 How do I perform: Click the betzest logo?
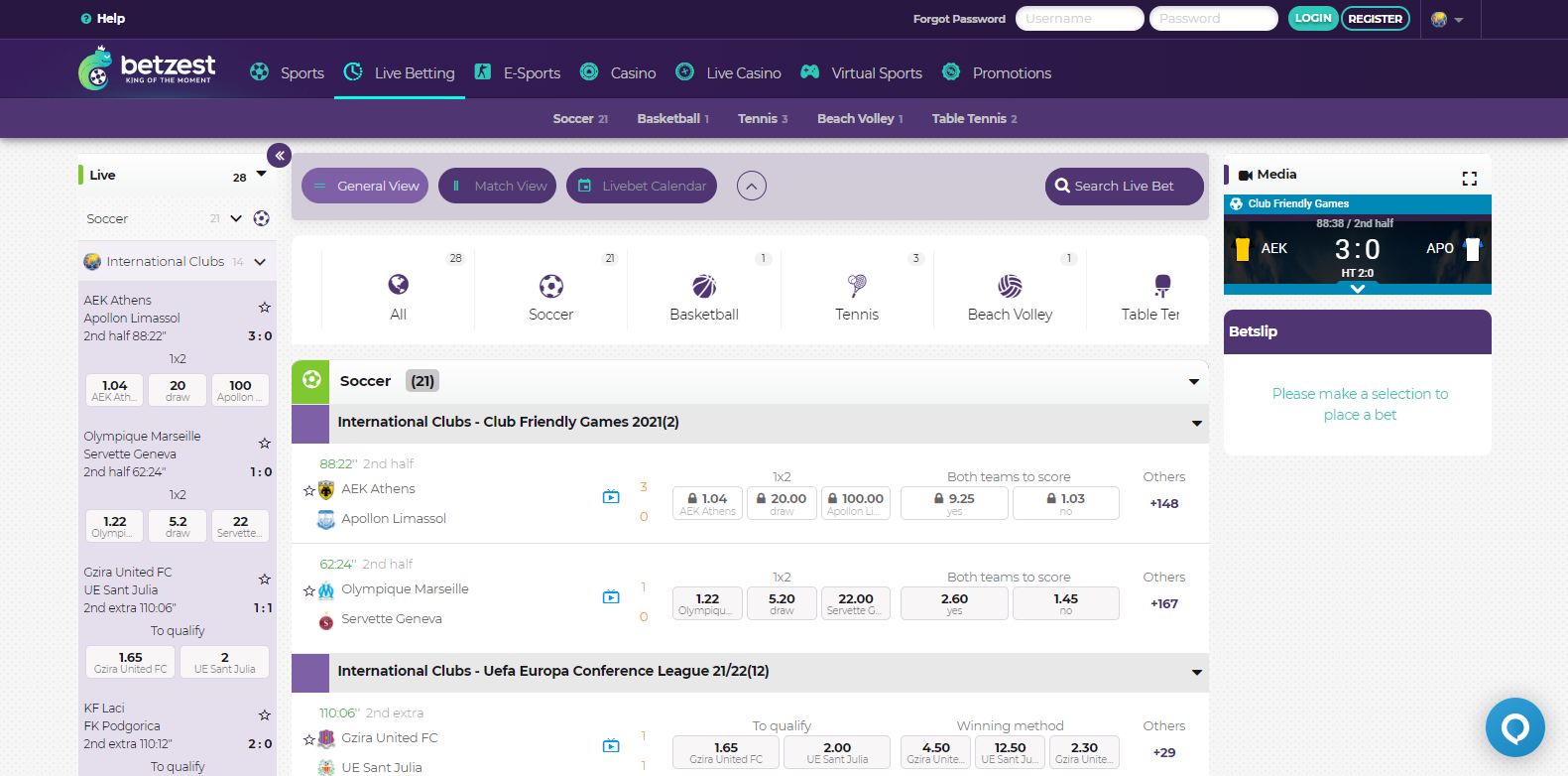[x=146, y=68]
